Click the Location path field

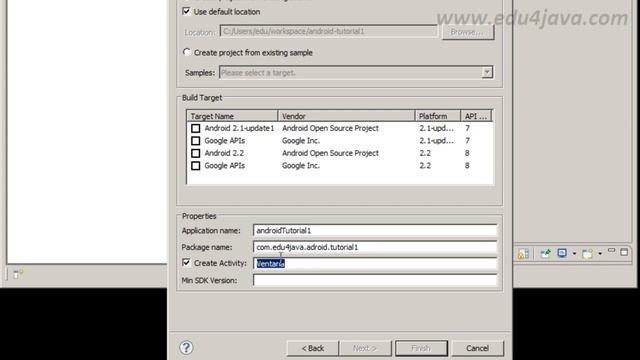coord(329,31)
